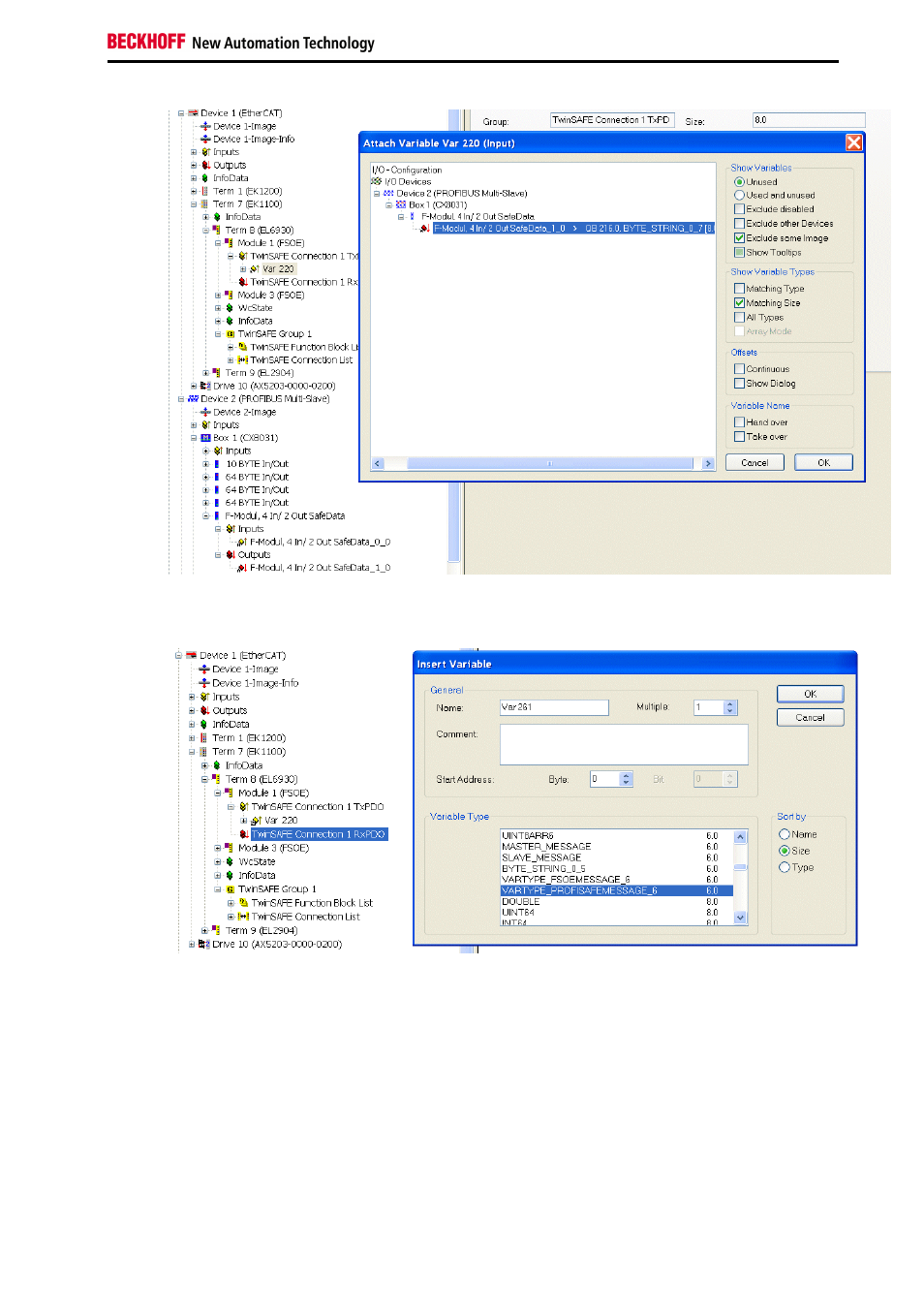
Task: Collapse Device 2 (PROFIBUS Multi-Slave) in the project tree
Action: point(181,399)
